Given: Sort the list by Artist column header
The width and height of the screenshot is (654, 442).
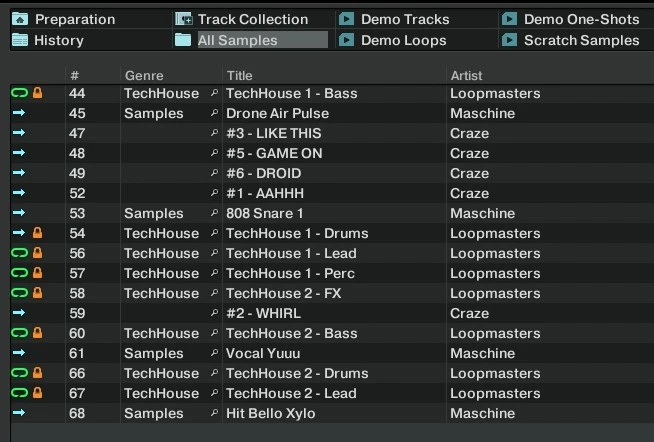Looking at the screenshot, I should (469, 76).
